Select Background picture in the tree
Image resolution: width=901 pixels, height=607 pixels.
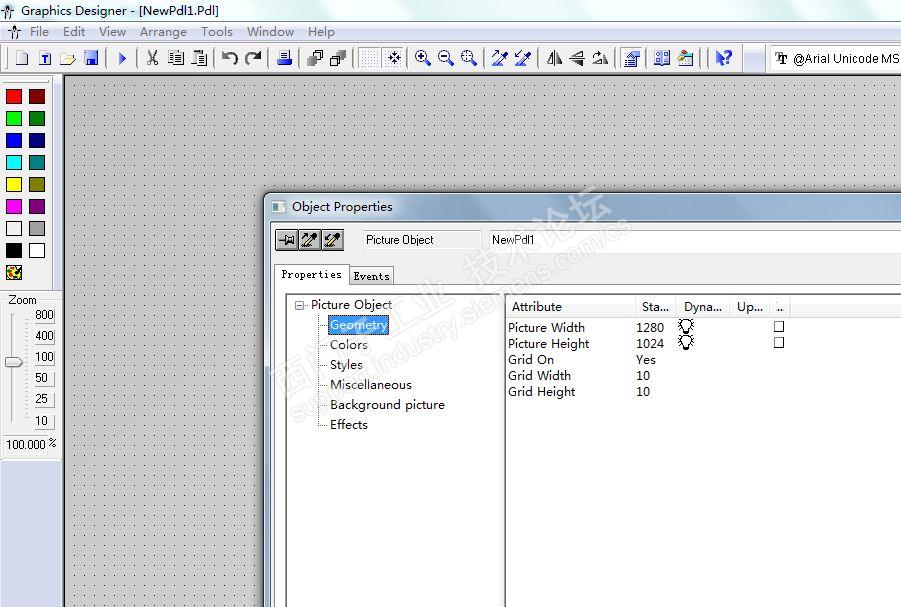coord(387,405)
